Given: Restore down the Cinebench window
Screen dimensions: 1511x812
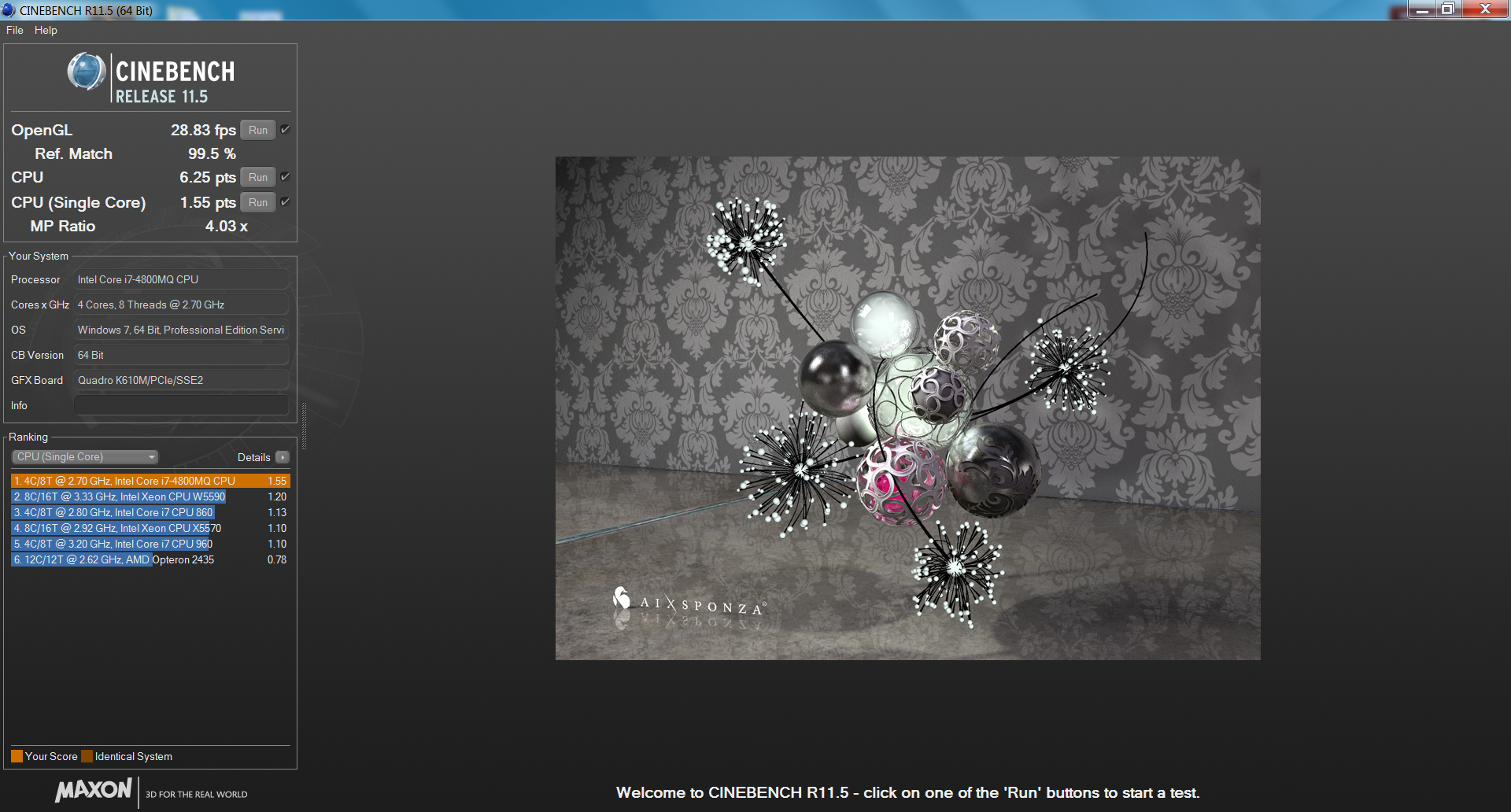Looking at the screenshot, I should click(x=1447, y=9).
